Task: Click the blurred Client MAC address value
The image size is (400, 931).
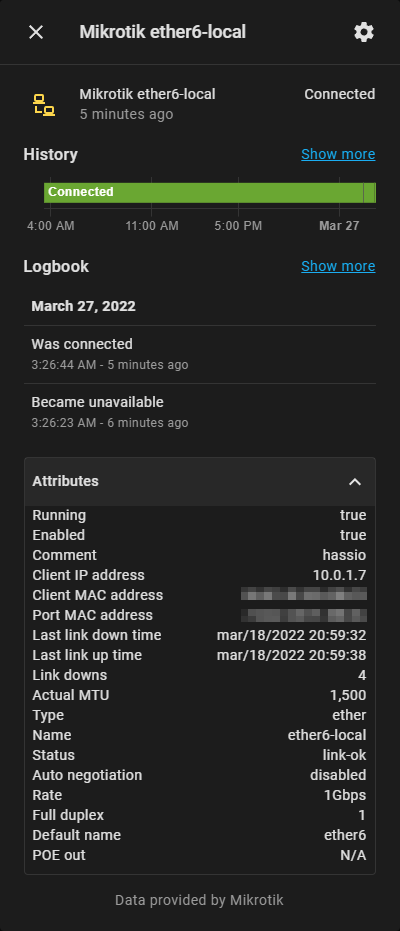Action: click(x=304, y=594)
